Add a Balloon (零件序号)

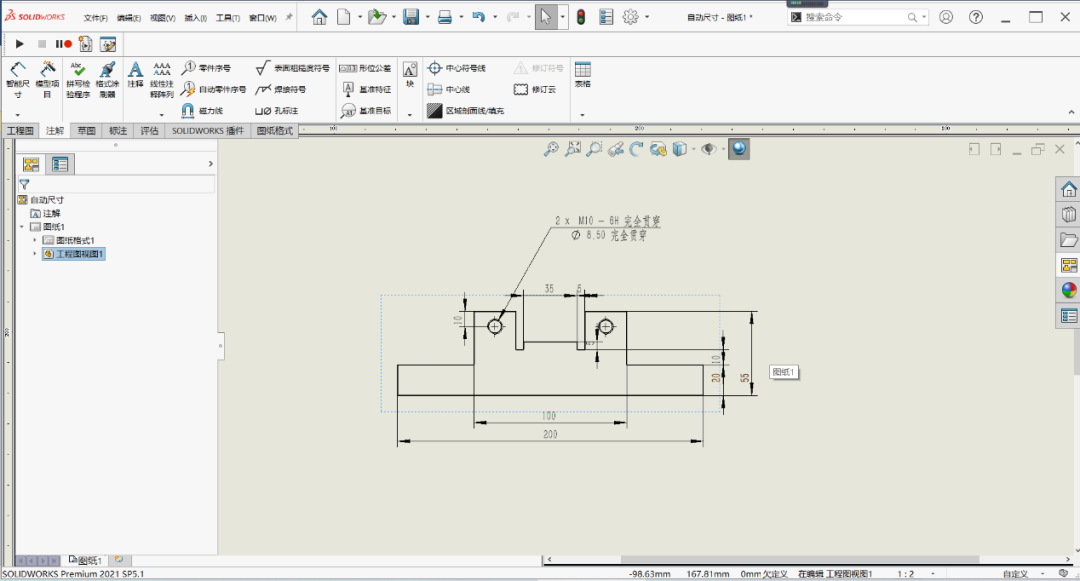tap(206, 67)
